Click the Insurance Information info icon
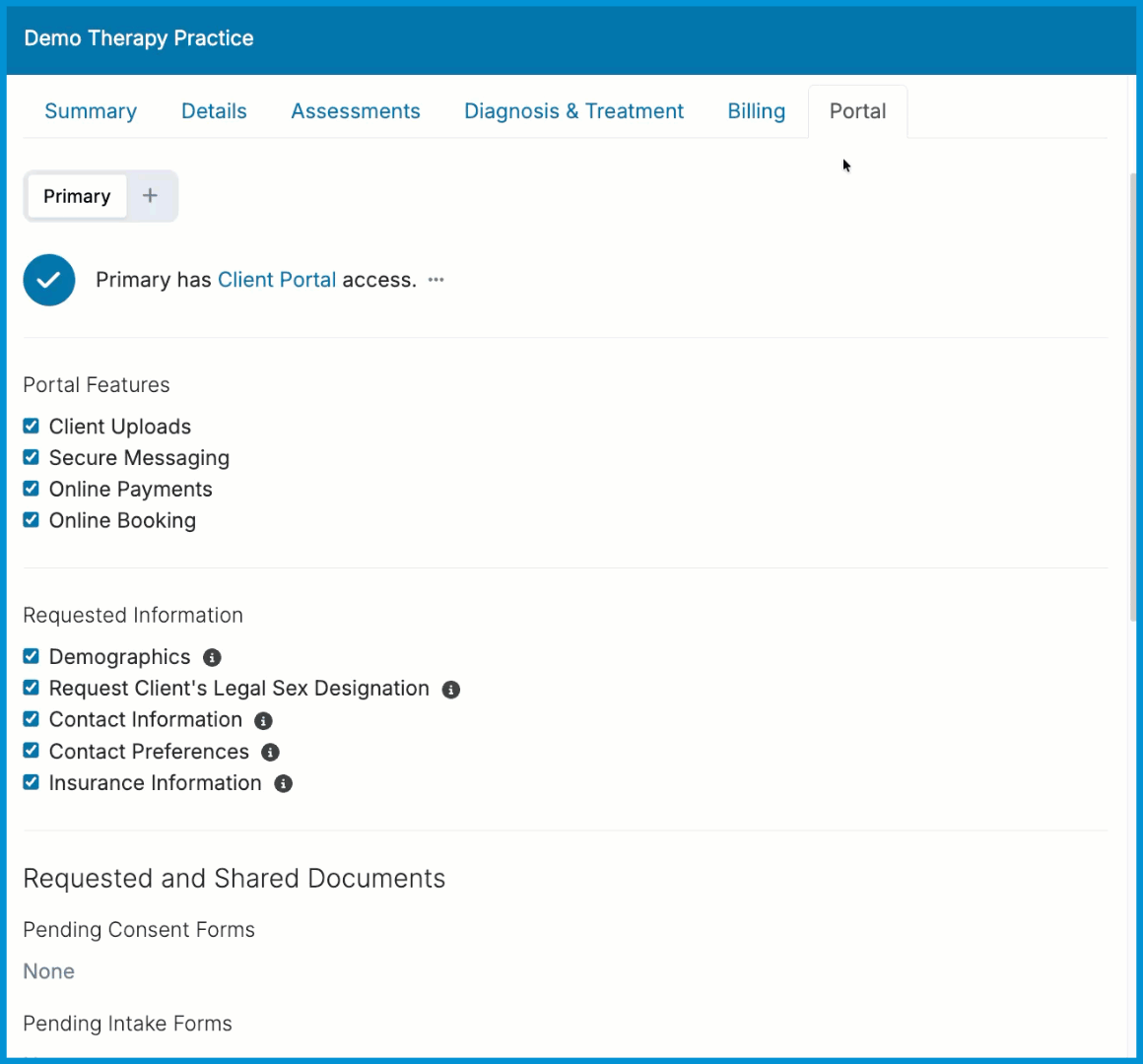Image resolution: width=1143 pixels, height=1064 pixels. (x=284, y=783)
